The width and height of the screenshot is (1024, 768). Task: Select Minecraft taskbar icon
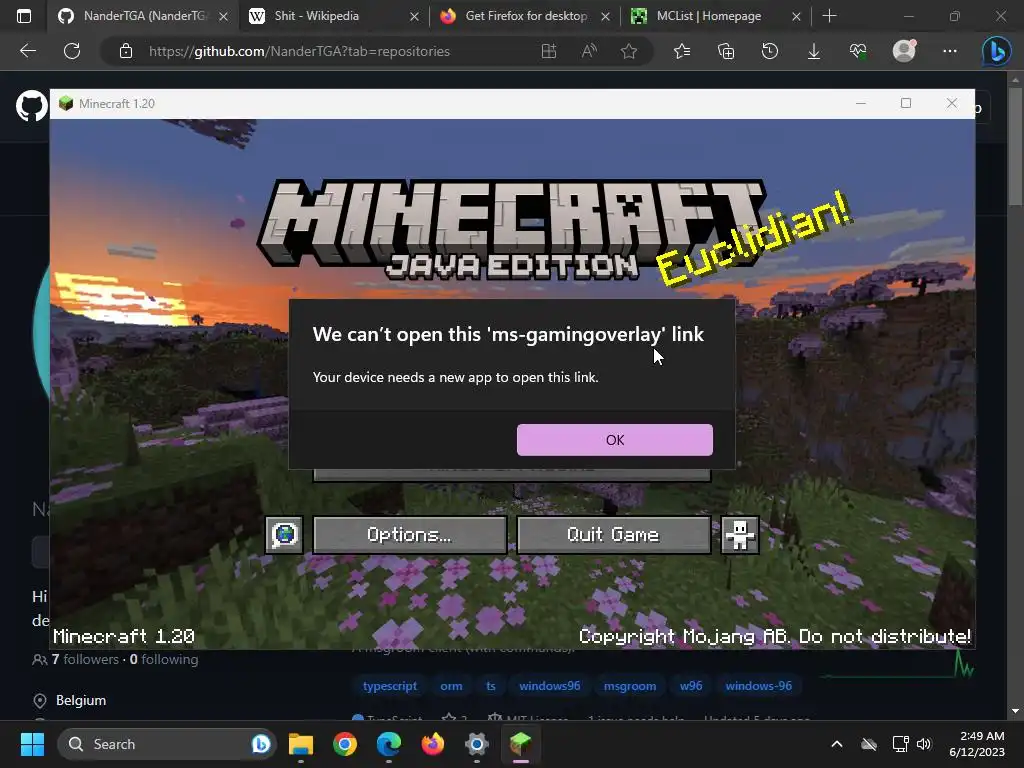(x=520, y=744)
